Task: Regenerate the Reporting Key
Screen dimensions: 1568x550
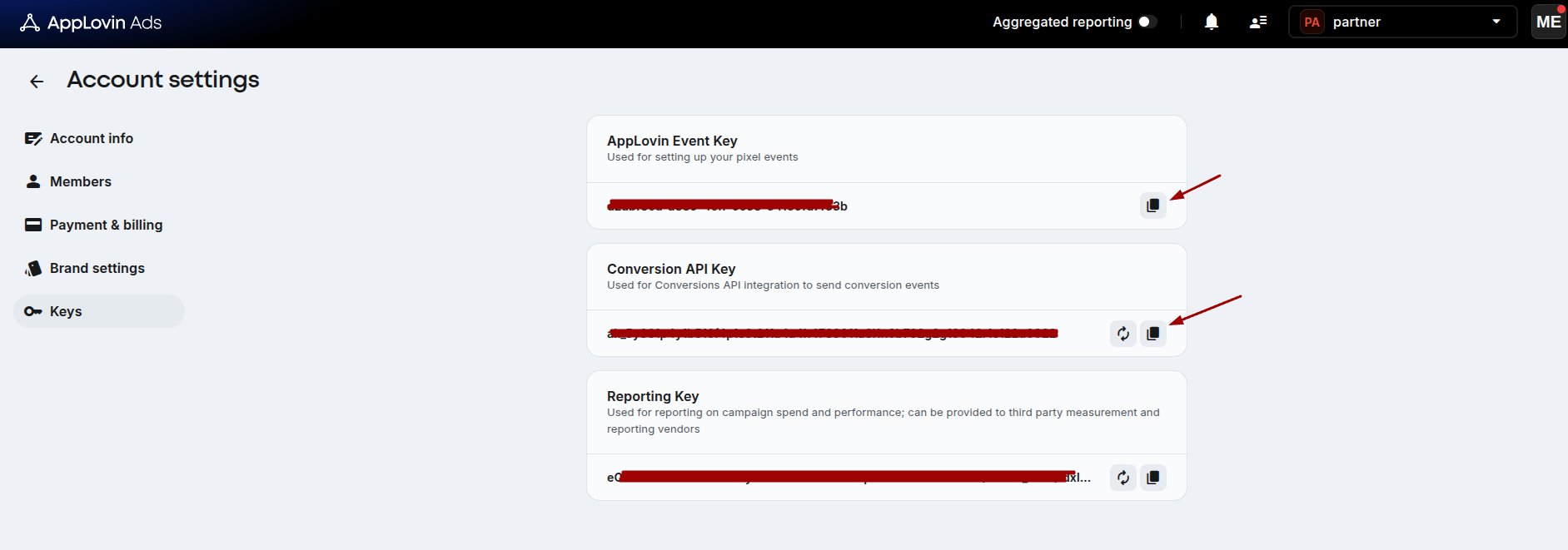Action: pyautogui.click(x=1123, y=478)
